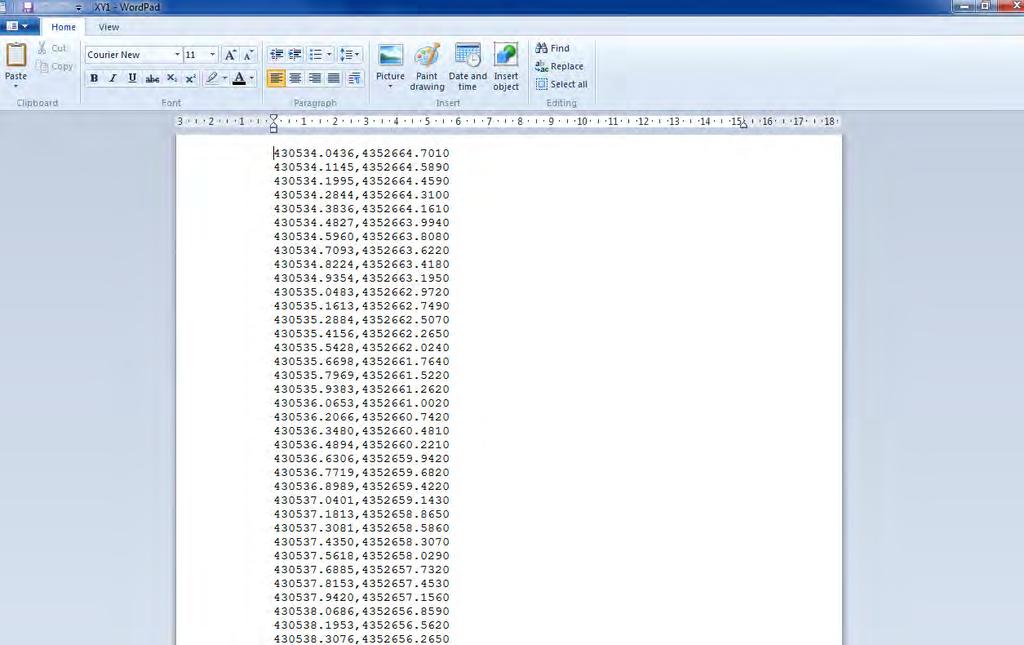The width and height of the screenshot is (1024, 645).
Task: Click Replace in Editing group
Action: tap(559, 67)
